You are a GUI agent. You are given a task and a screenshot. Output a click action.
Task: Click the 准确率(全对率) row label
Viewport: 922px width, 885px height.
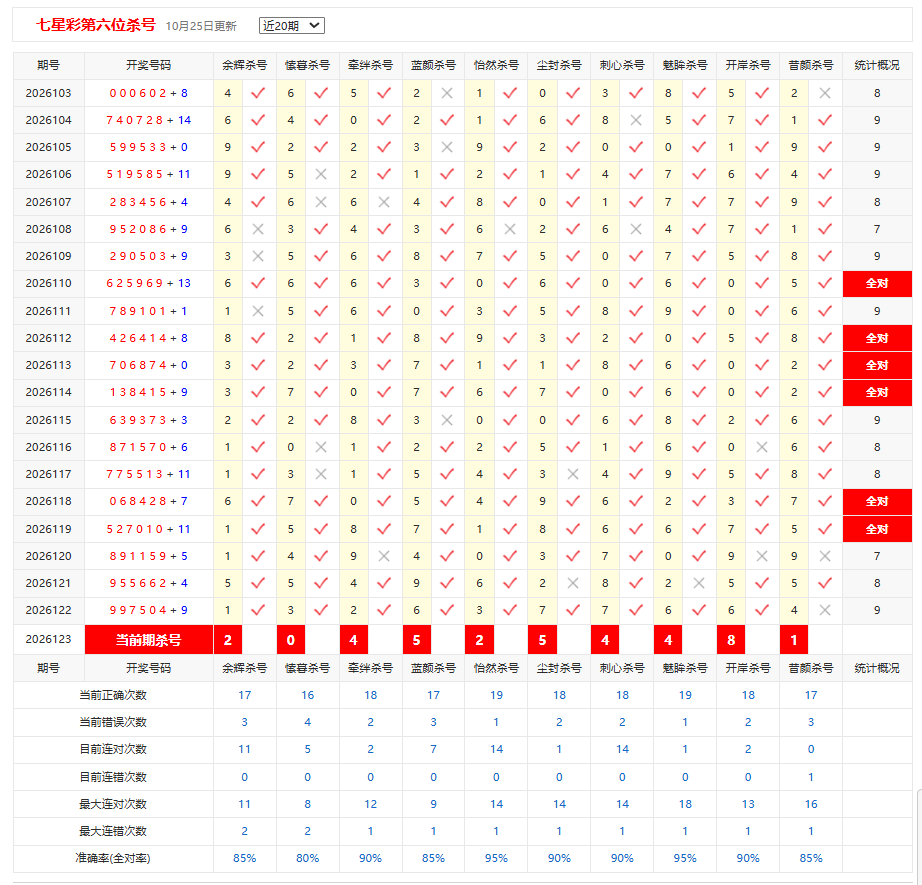point(113,858)
